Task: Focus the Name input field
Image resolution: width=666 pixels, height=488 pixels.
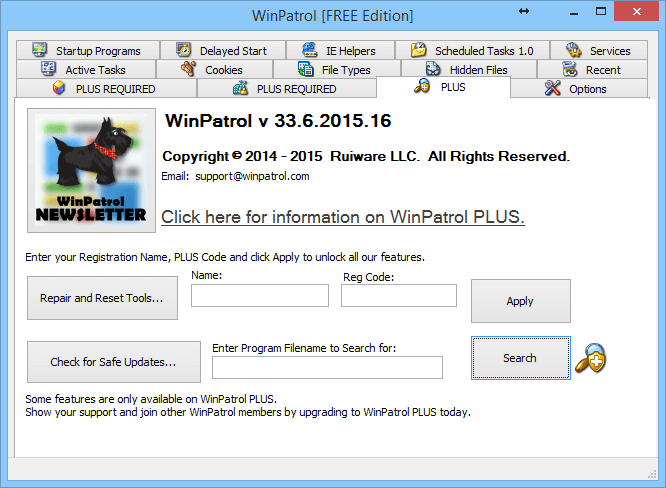Action: (x=260, y=296)
